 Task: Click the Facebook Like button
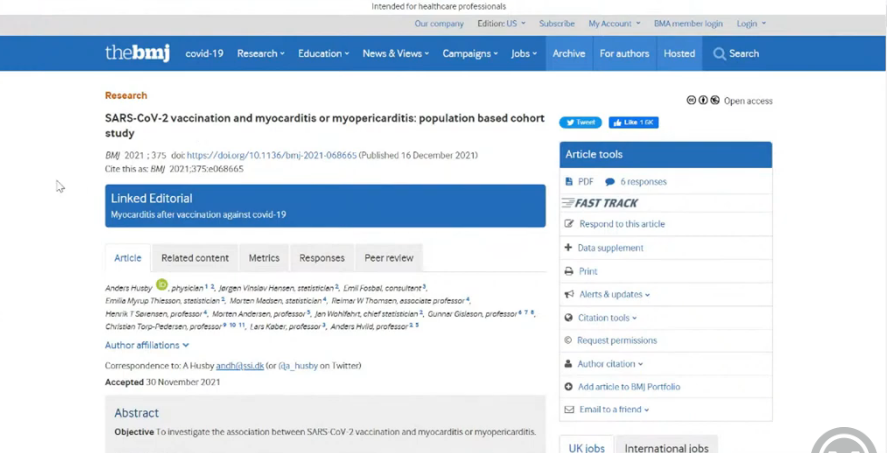(x=634, y=122)
